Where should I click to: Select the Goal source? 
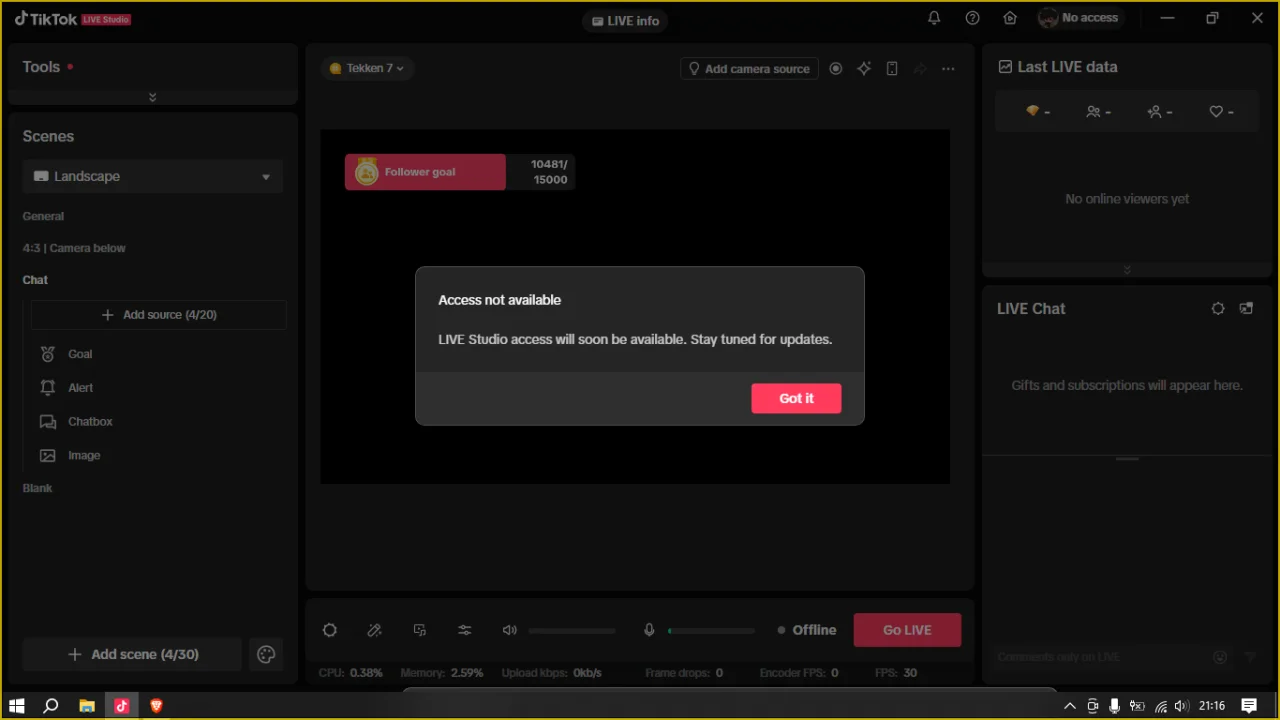[80, 354]
